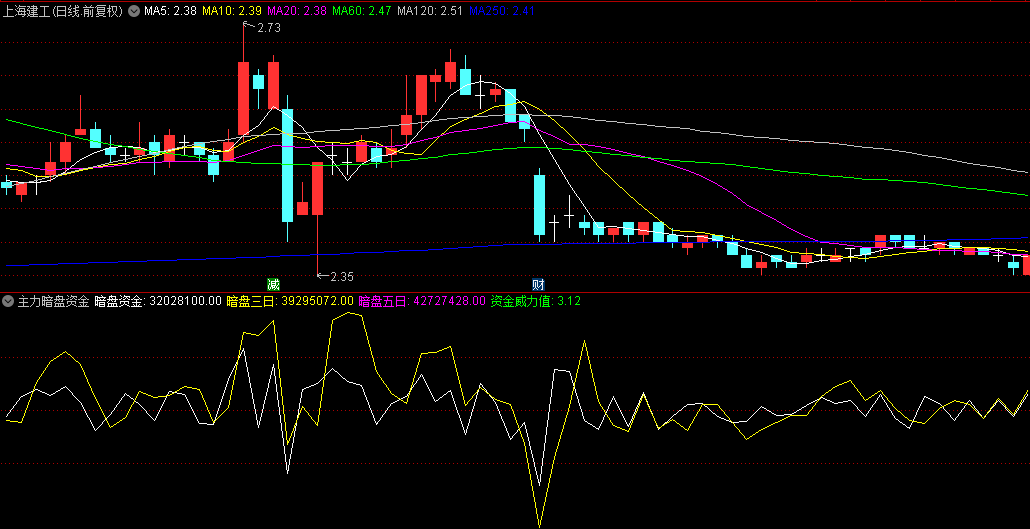Expand the 主力暗盘资金 indicator dropdown arrow
This screenshot has width=1030, height=529.
9,302
